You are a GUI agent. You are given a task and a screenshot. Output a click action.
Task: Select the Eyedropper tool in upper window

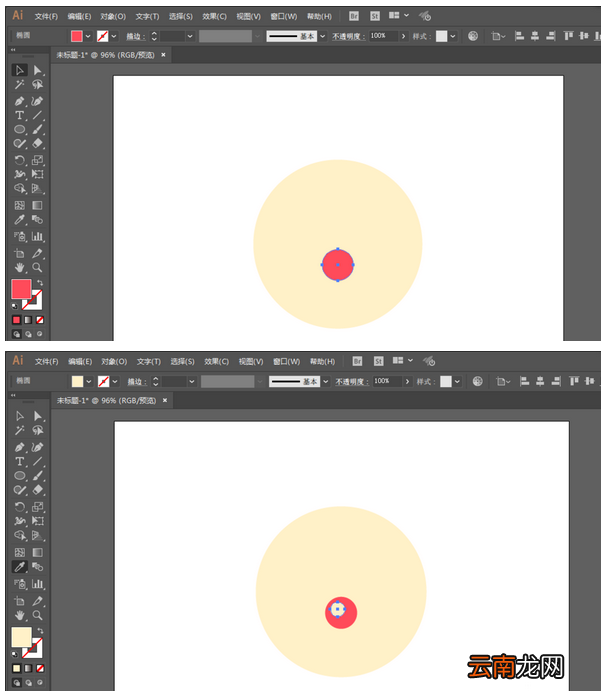20,219
